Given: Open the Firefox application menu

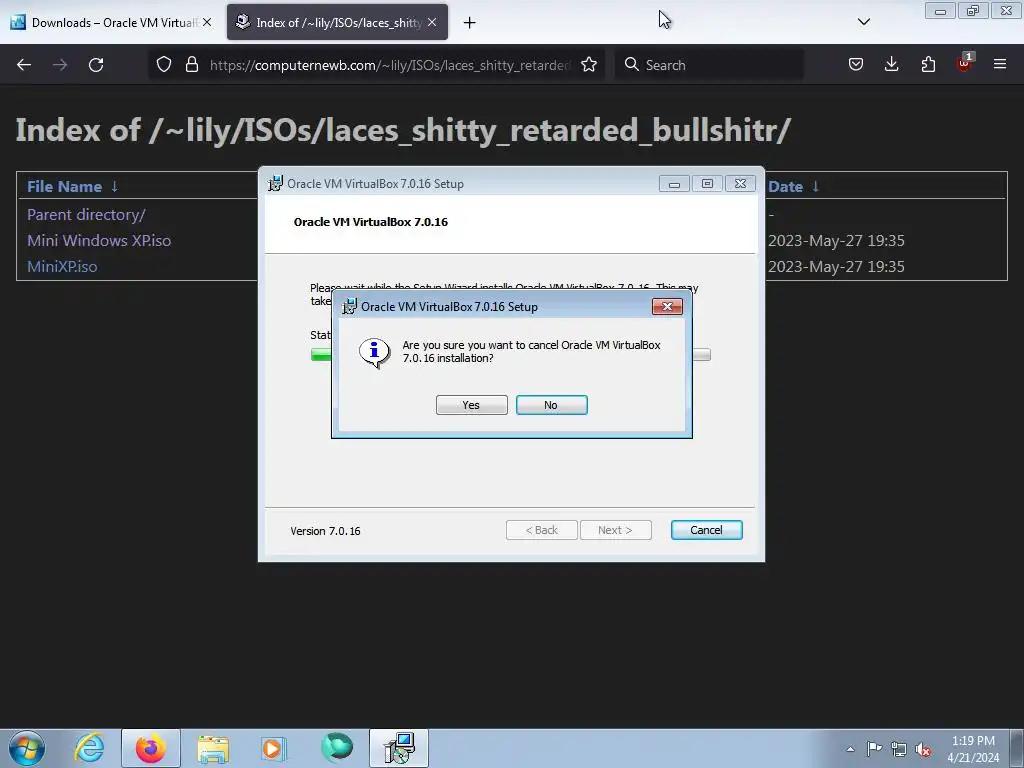Looking at the screenshot, I should click(1000, 64).
